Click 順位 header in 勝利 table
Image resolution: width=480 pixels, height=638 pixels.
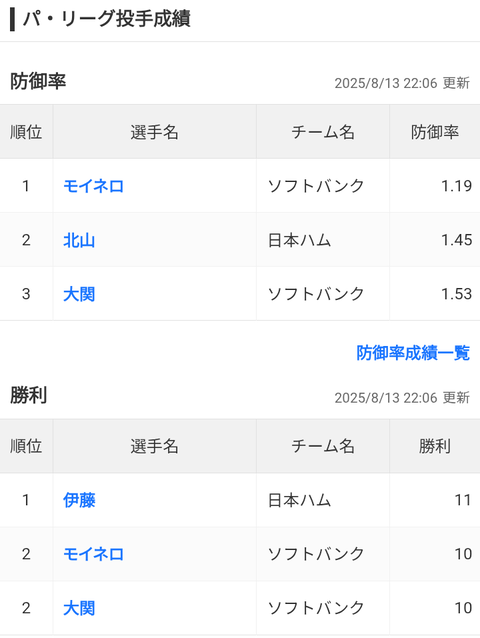click(26, 446)
